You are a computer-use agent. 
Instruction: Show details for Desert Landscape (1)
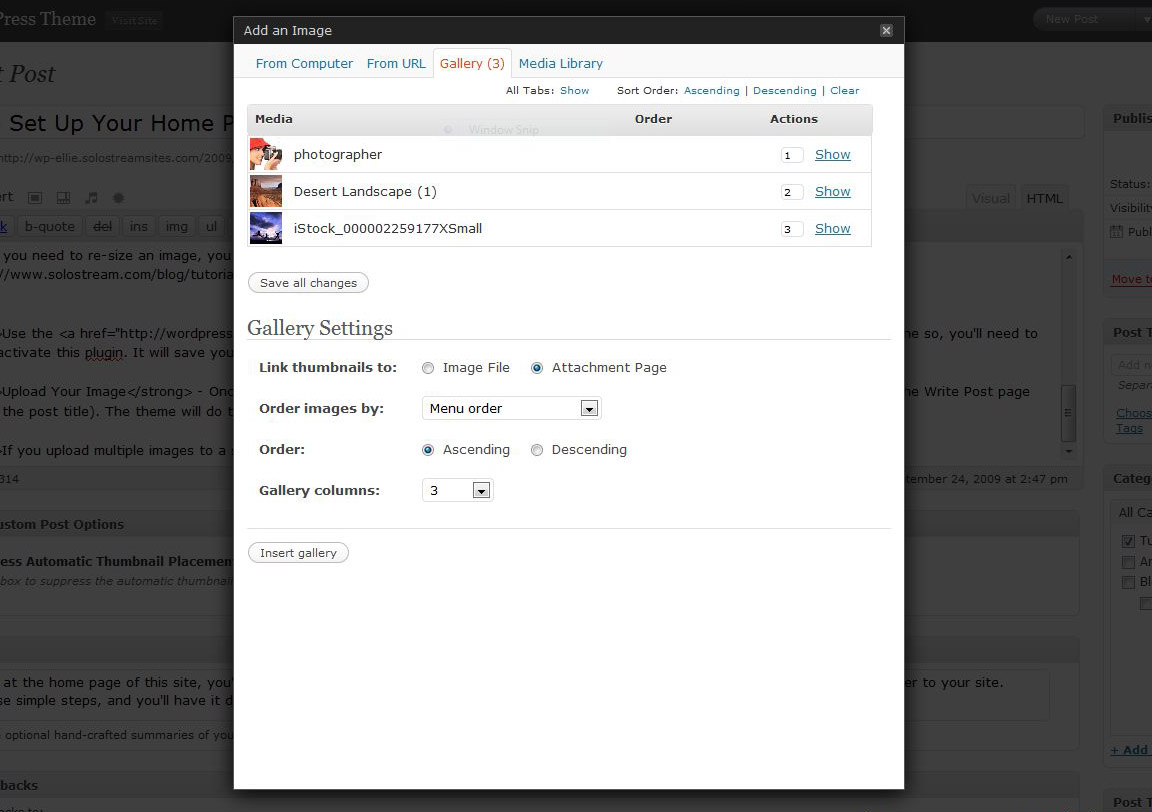pos(832,191)
